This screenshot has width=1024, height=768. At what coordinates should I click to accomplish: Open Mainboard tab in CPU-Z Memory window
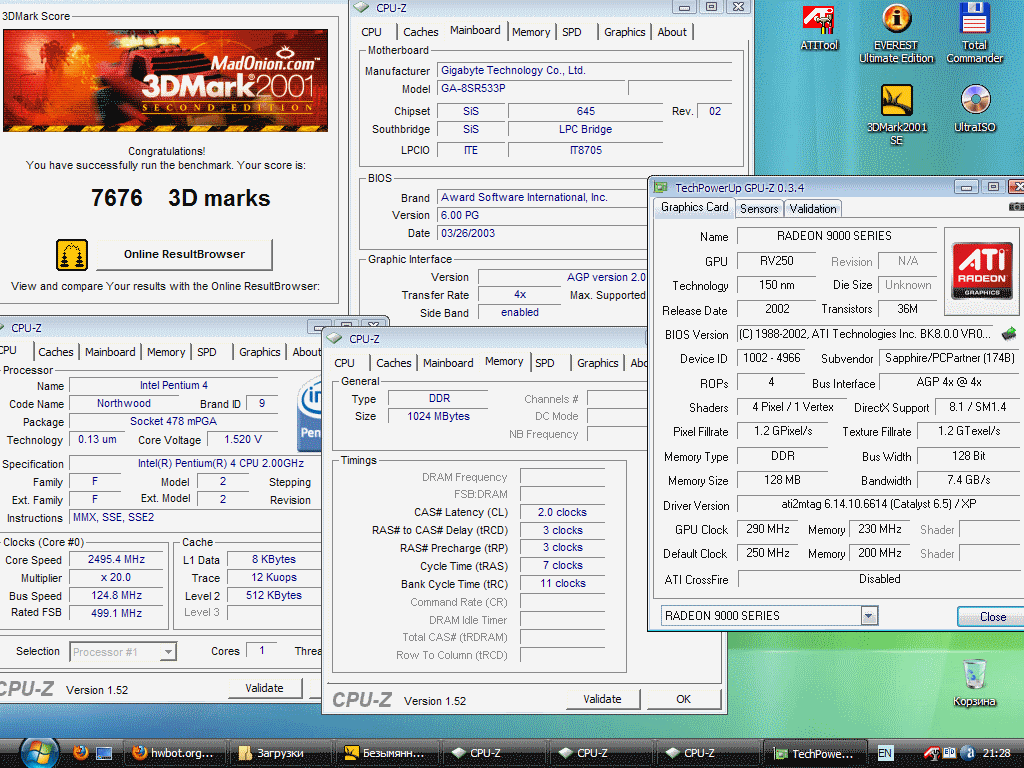[448, 363]
